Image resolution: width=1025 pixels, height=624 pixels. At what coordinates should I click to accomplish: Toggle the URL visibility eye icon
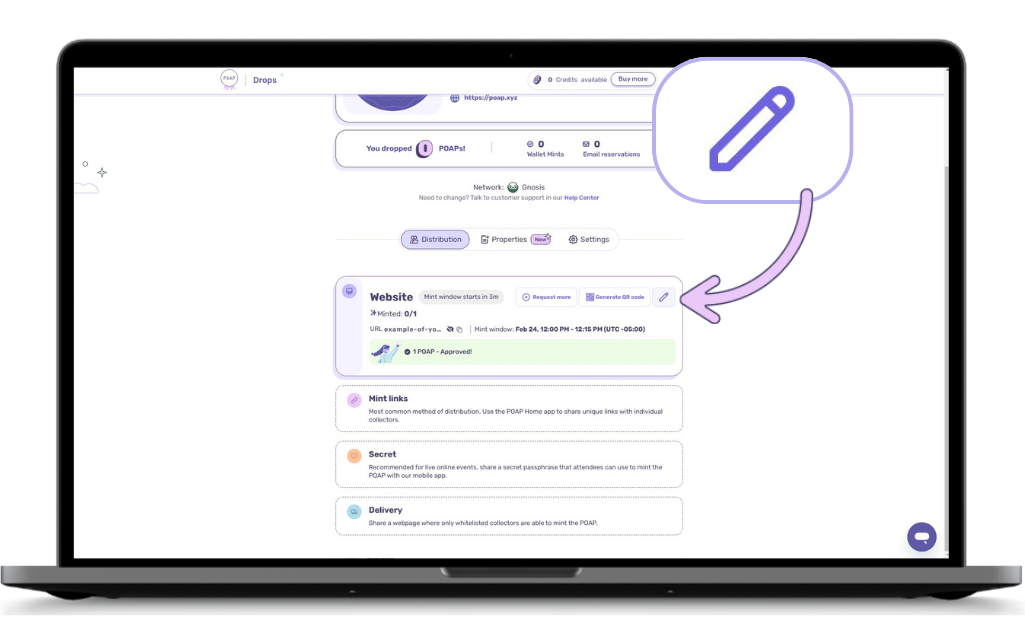449,328
